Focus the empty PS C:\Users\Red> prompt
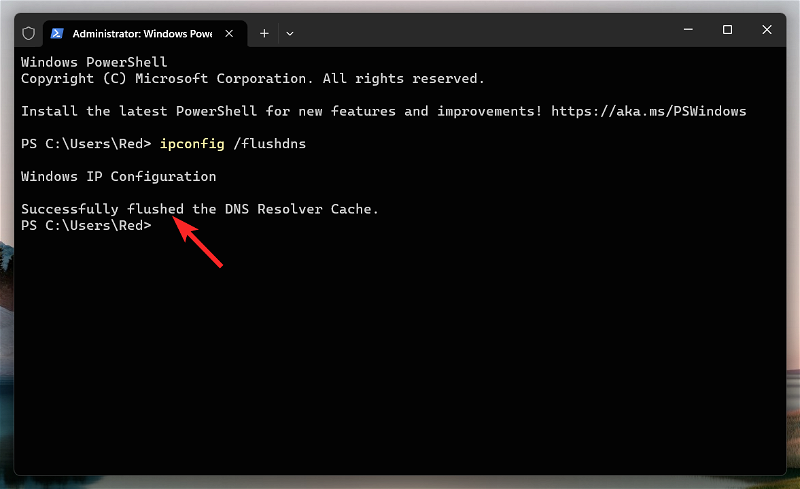 [86, 226]
